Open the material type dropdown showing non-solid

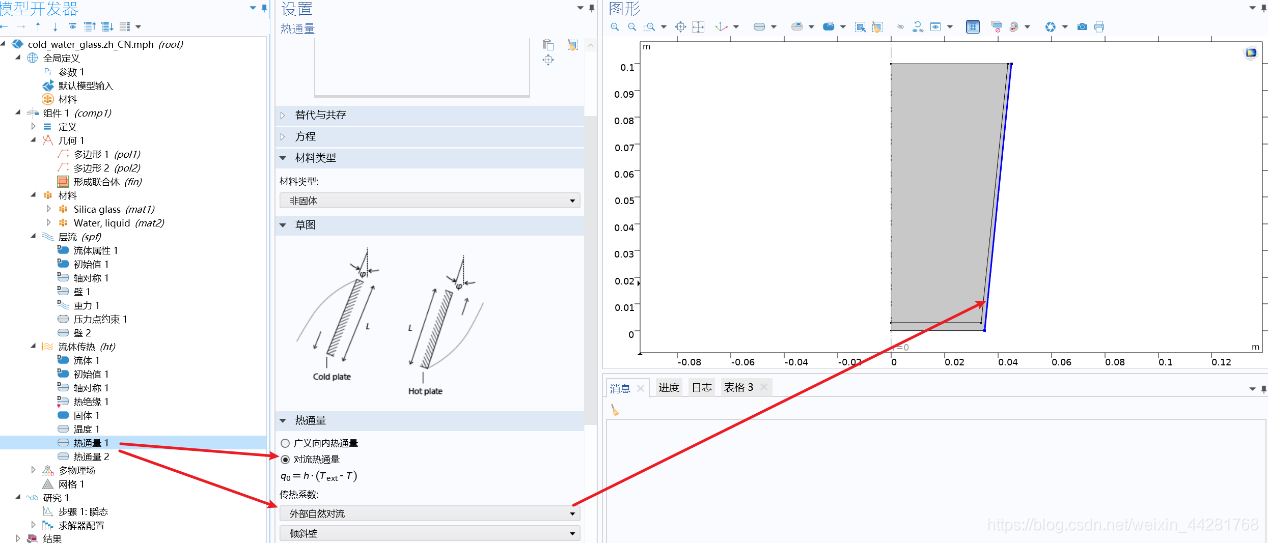coord(430,201)
